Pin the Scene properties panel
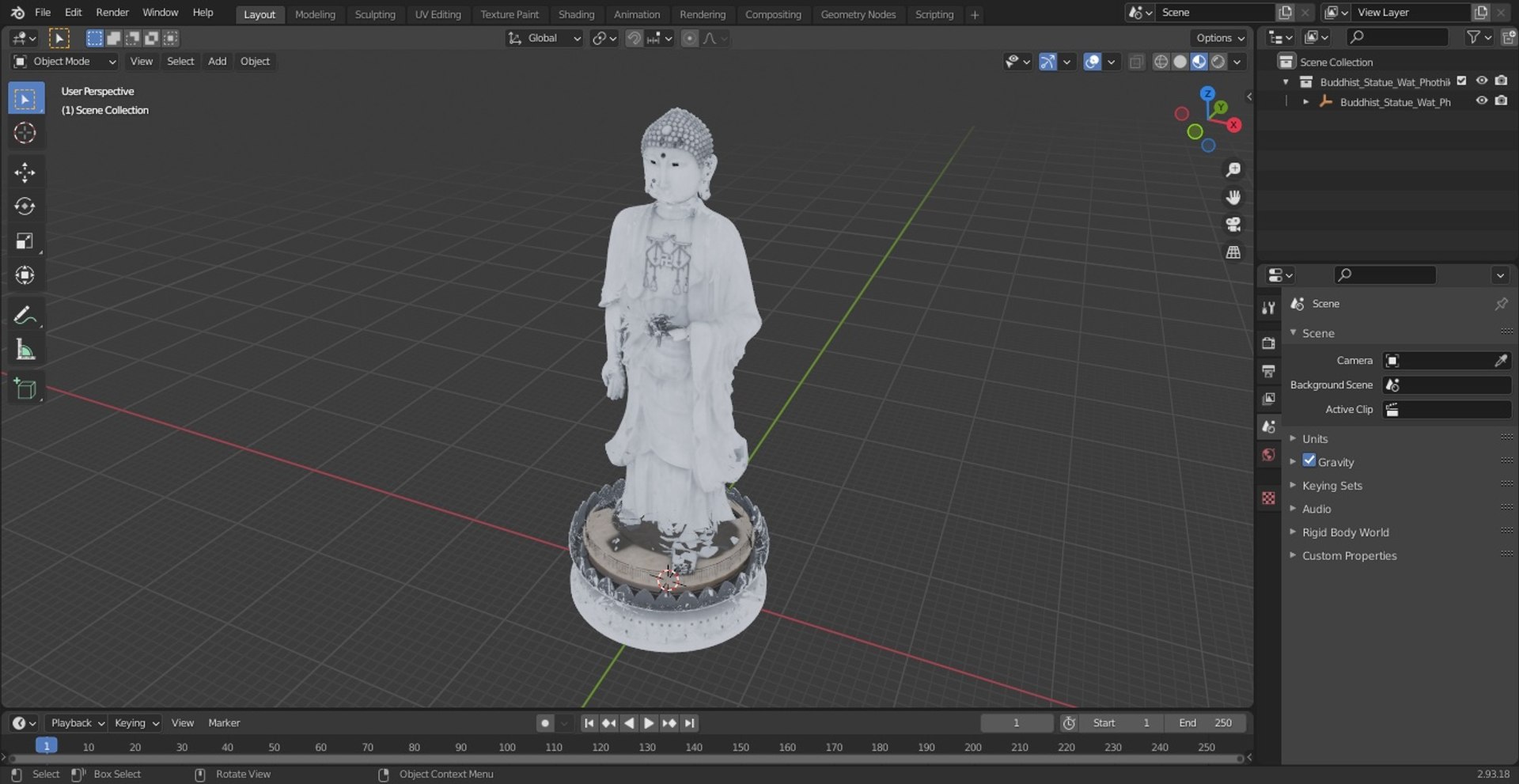The width and height of the screenshot is (1519, 784). 1501,304
